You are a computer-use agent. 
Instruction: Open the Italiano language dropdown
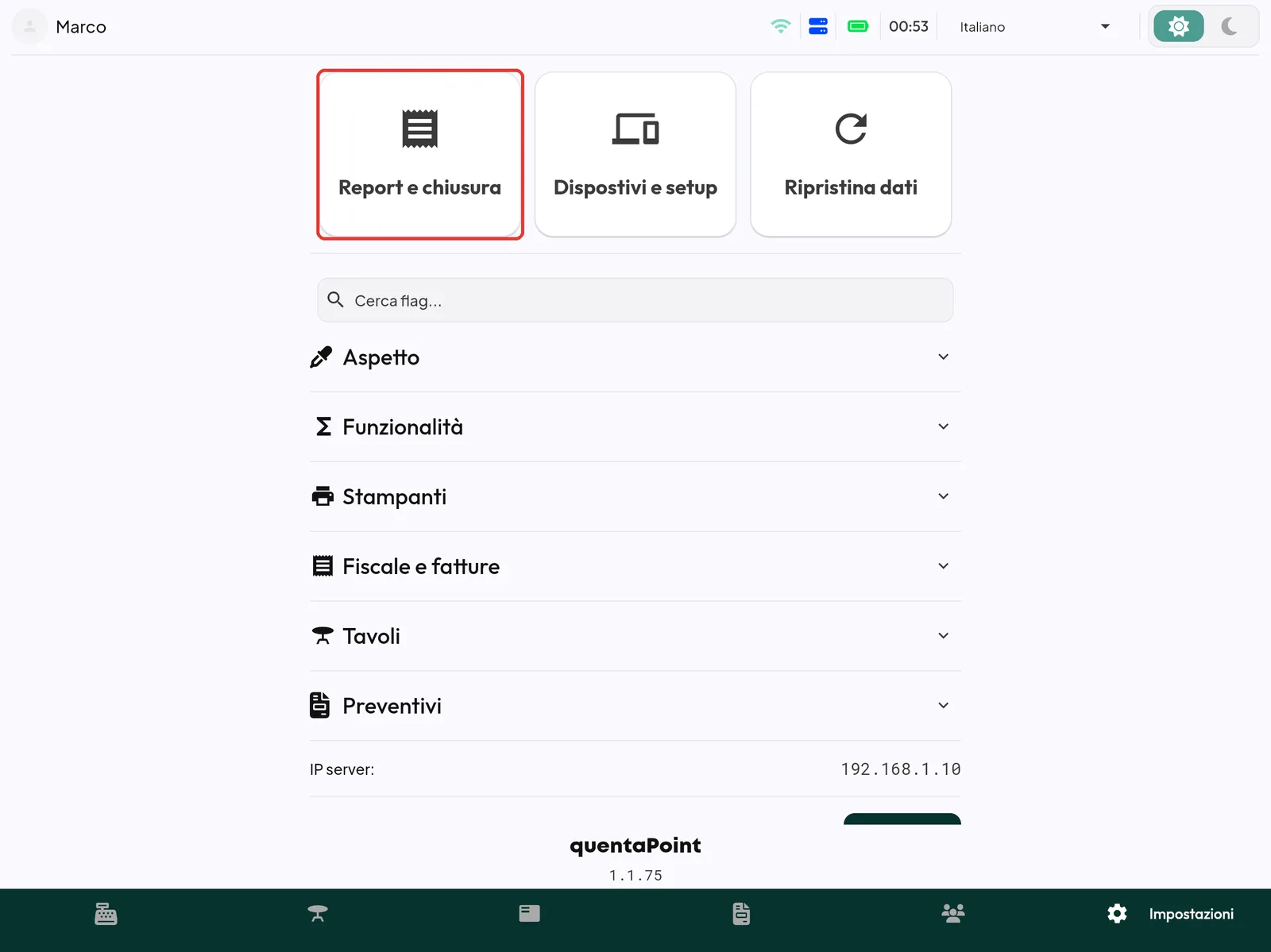coord(1034,27)
